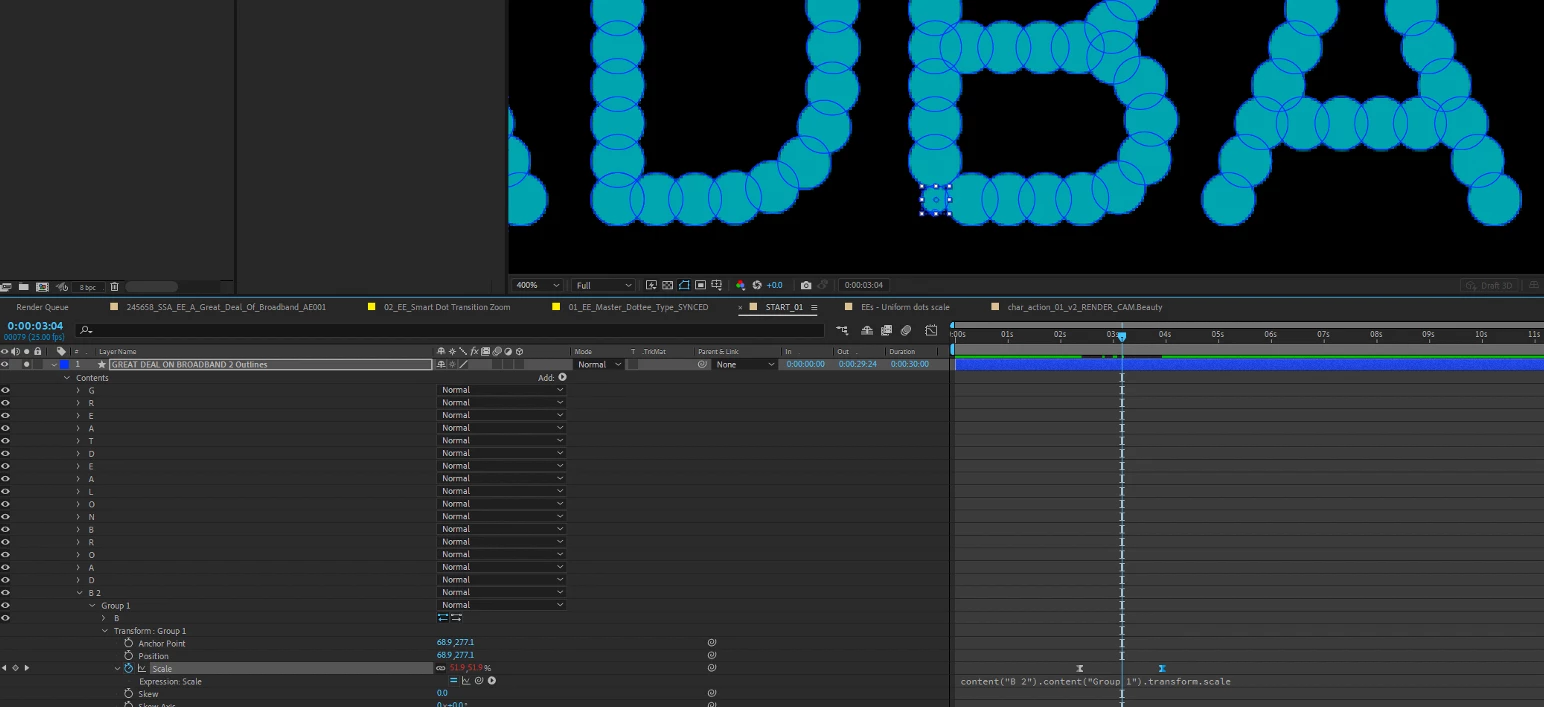The image size is (1544, 707).
Task: Click the Anchor Point property pick whip
Action: pos(712,643)
